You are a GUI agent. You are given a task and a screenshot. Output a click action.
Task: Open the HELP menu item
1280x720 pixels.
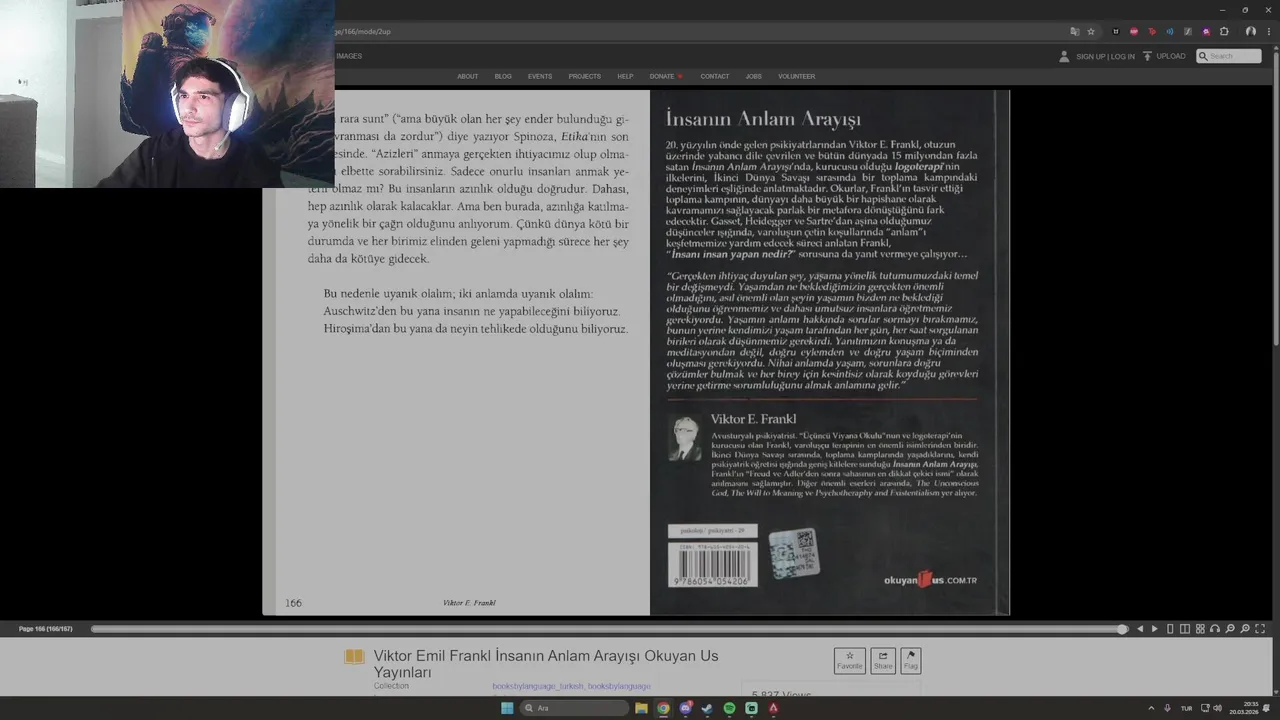(x=625, y=76)
